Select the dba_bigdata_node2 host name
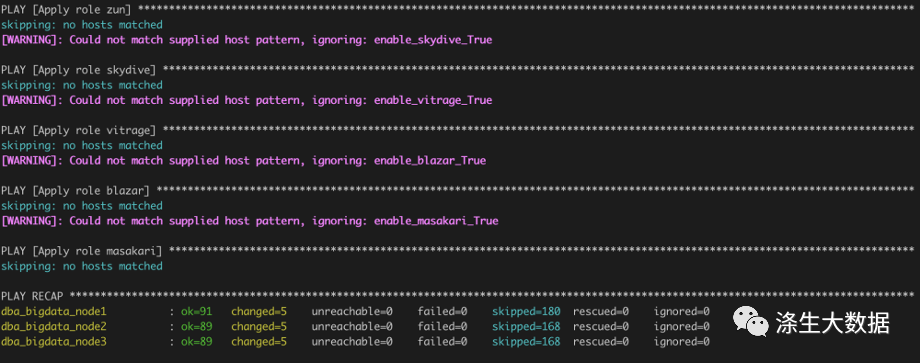920x364 pixels. (x=53, y=326)
